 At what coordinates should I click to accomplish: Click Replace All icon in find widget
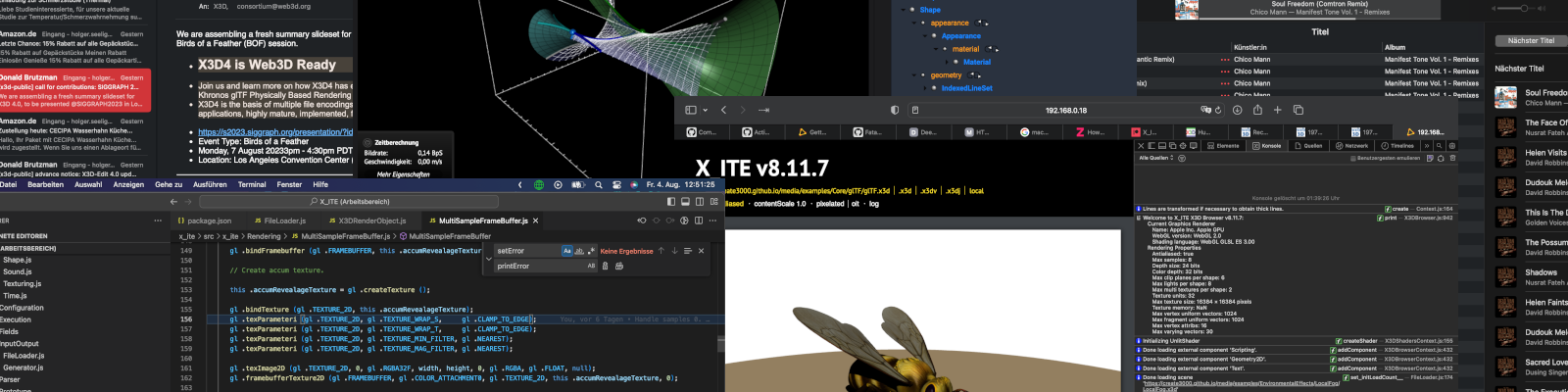pyautogui.click(x=618, y=266)
